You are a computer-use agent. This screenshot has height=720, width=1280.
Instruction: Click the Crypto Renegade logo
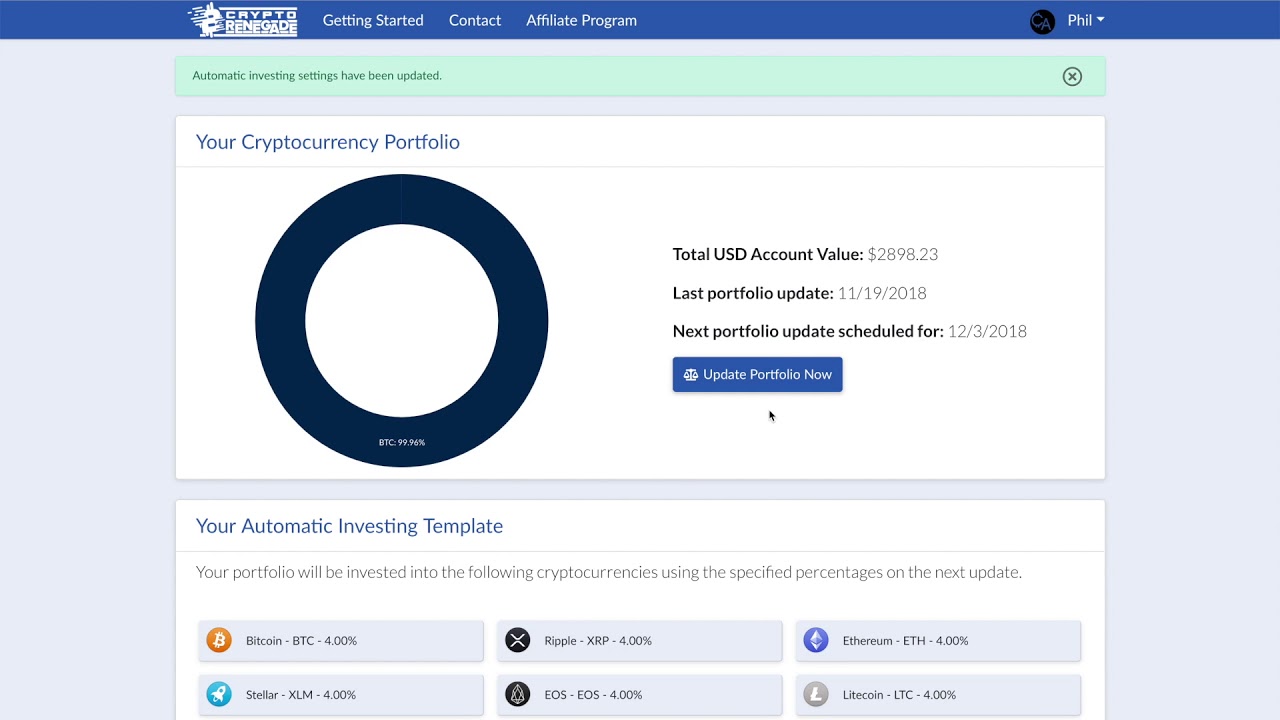pos(243,20)
